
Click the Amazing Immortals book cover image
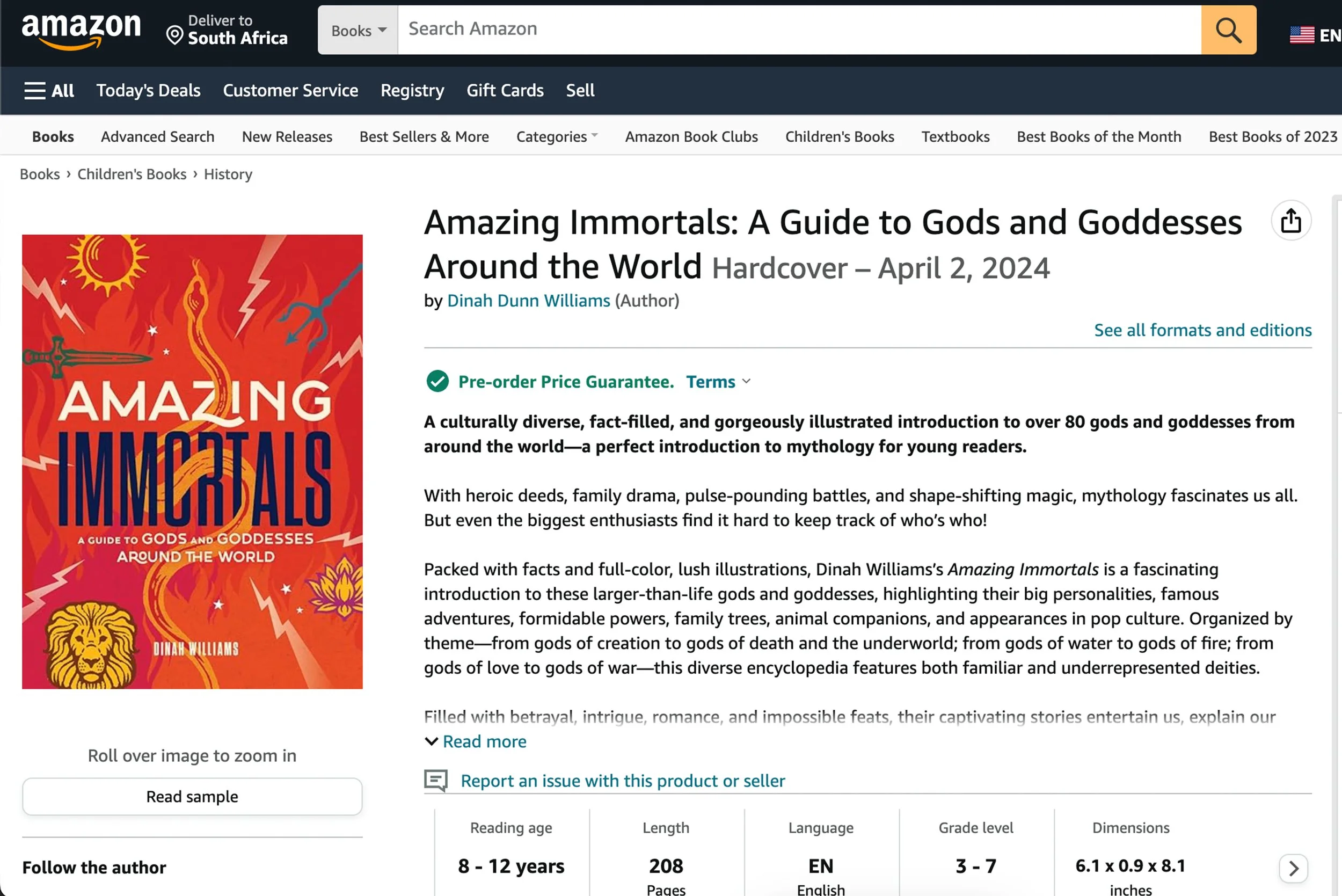(x=192, y=461)
